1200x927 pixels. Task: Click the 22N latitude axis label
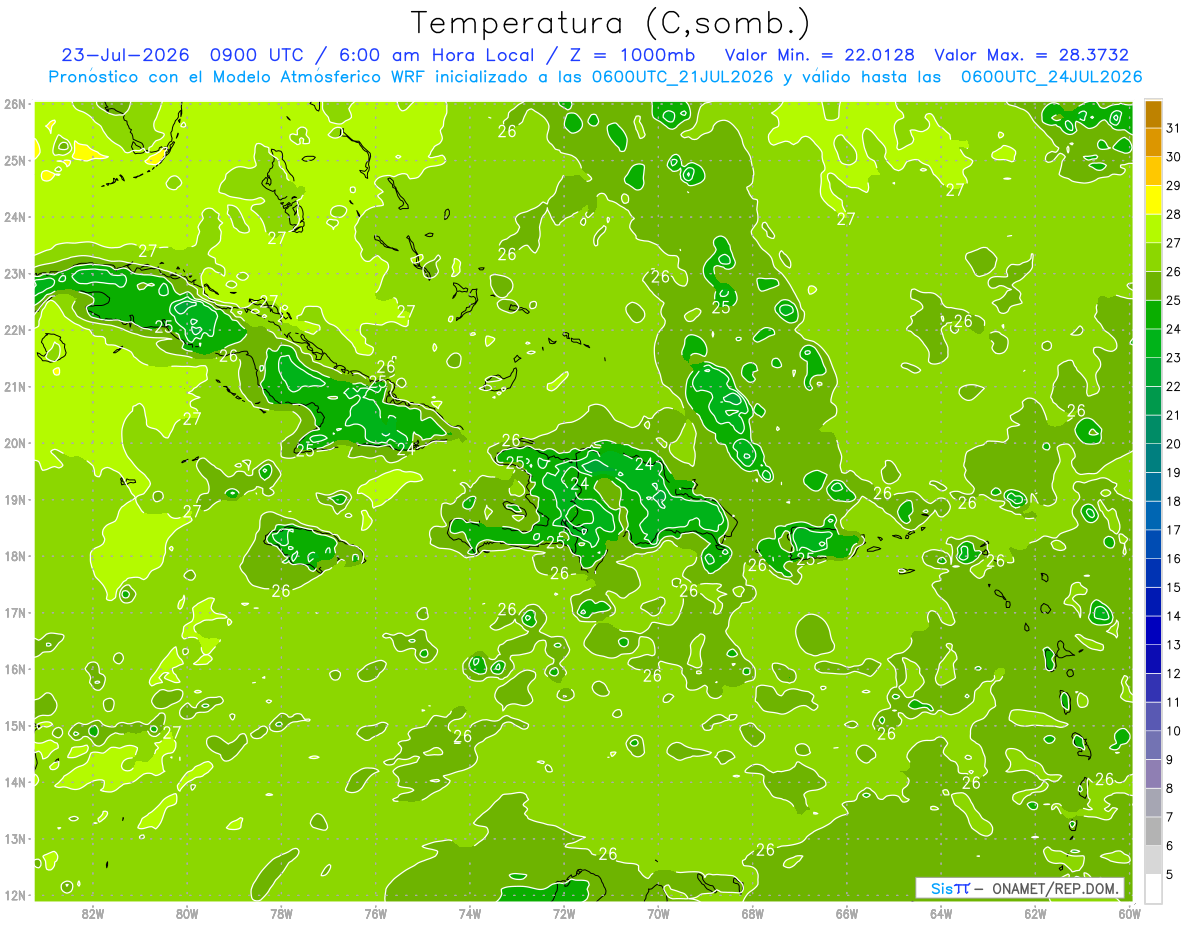(x=14, y=330)
